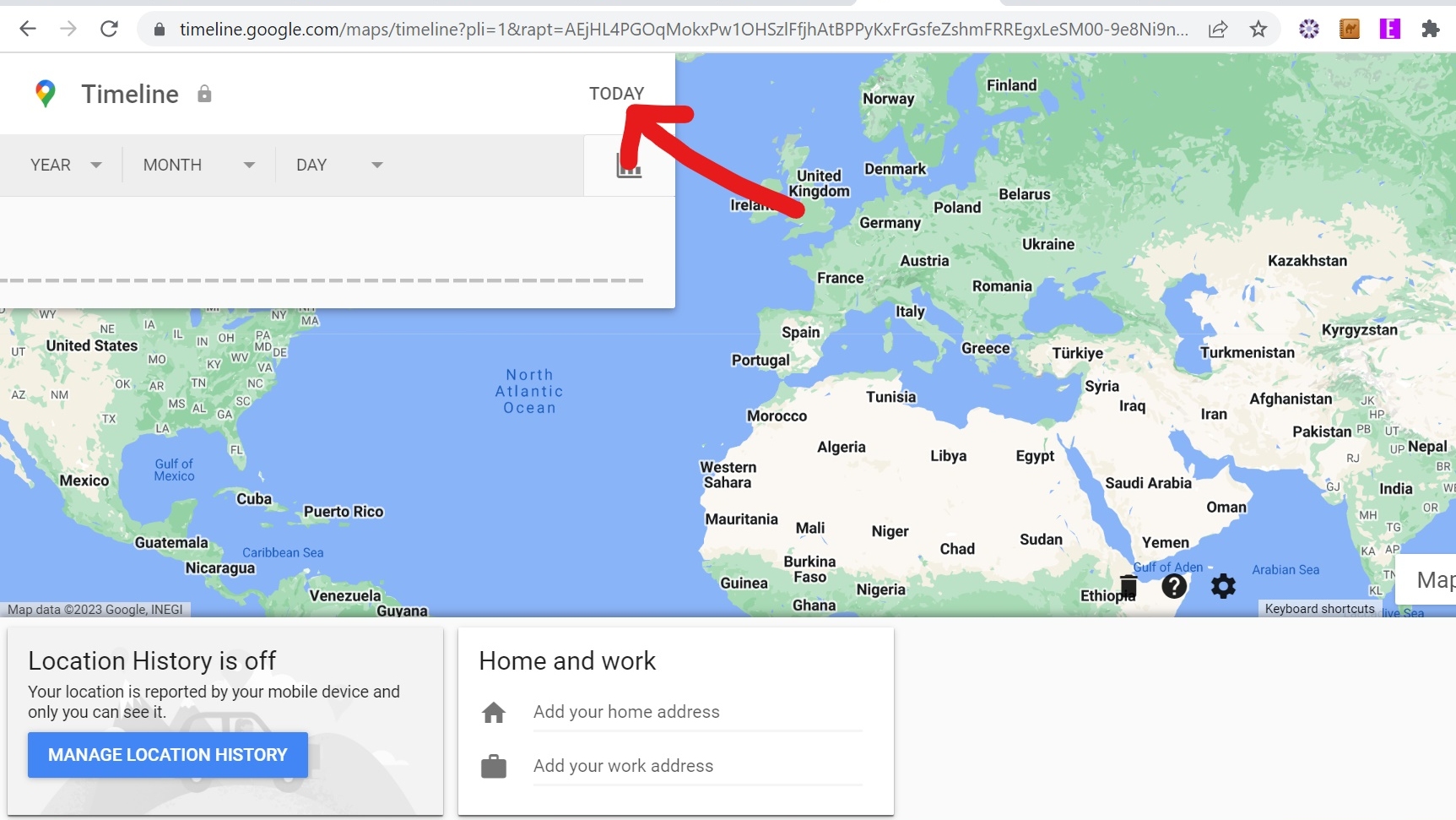Screen dimensions: 1456x820
Task: Click the Mexico map label
Action: click(x=84, y=481)
